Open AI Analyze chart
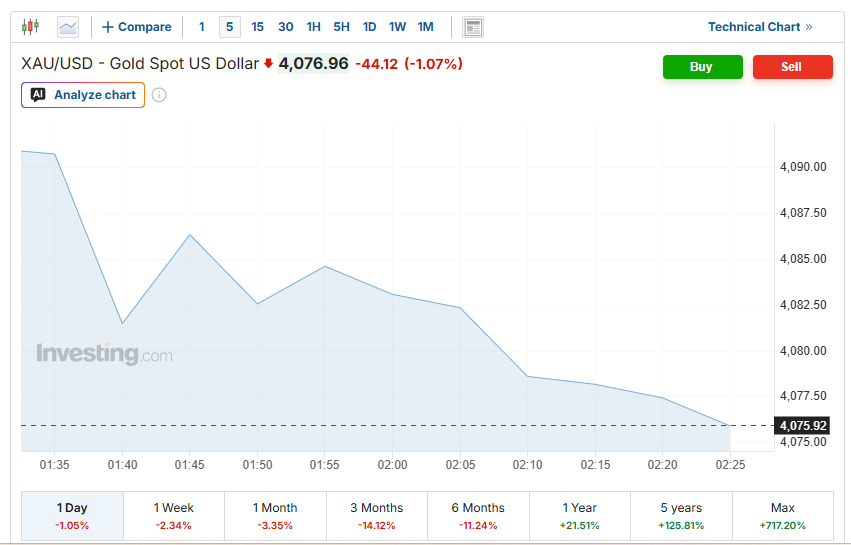Screen dimensions: 851x545 [83, 95]
